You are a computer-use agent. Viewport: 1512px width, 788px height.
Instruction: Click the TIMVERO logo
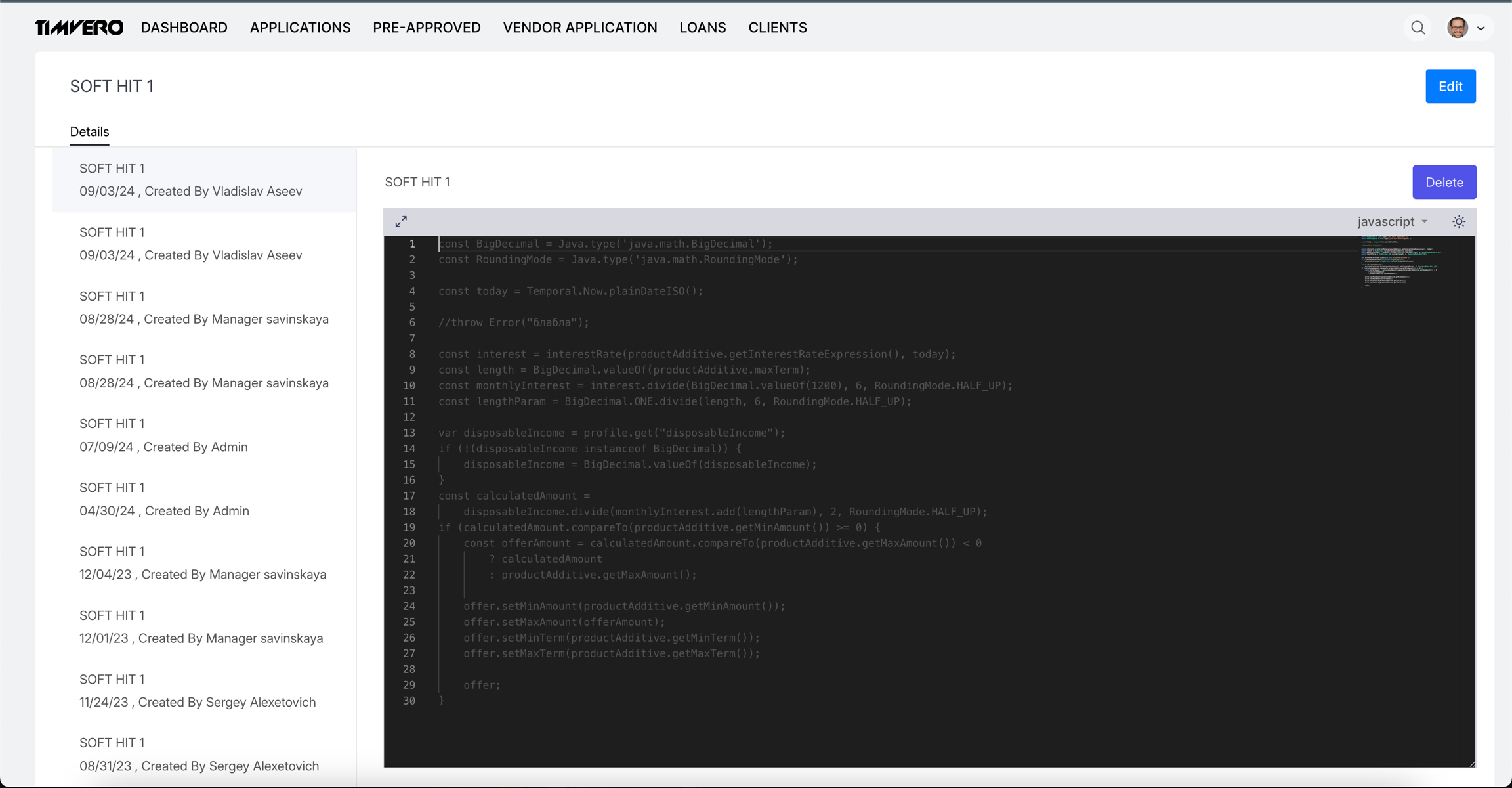(79, 28)
